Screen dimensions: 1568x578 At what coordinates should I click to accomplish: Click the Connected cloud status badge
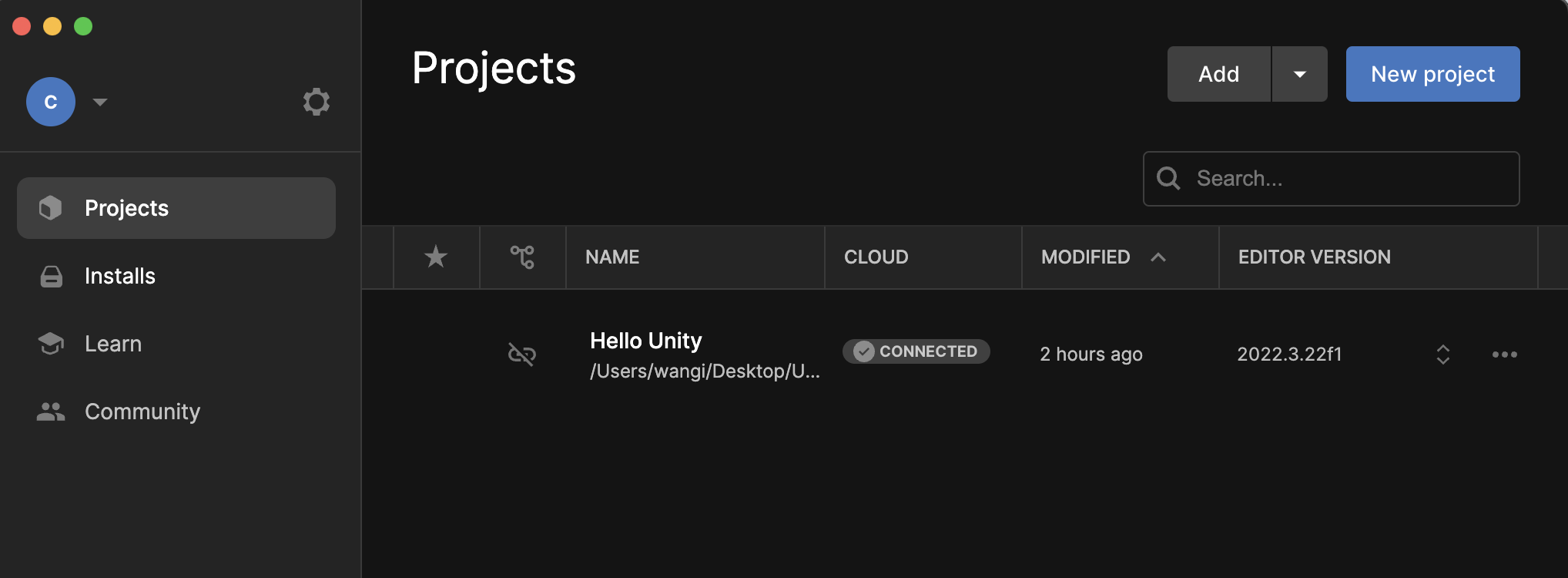(916, 351)
